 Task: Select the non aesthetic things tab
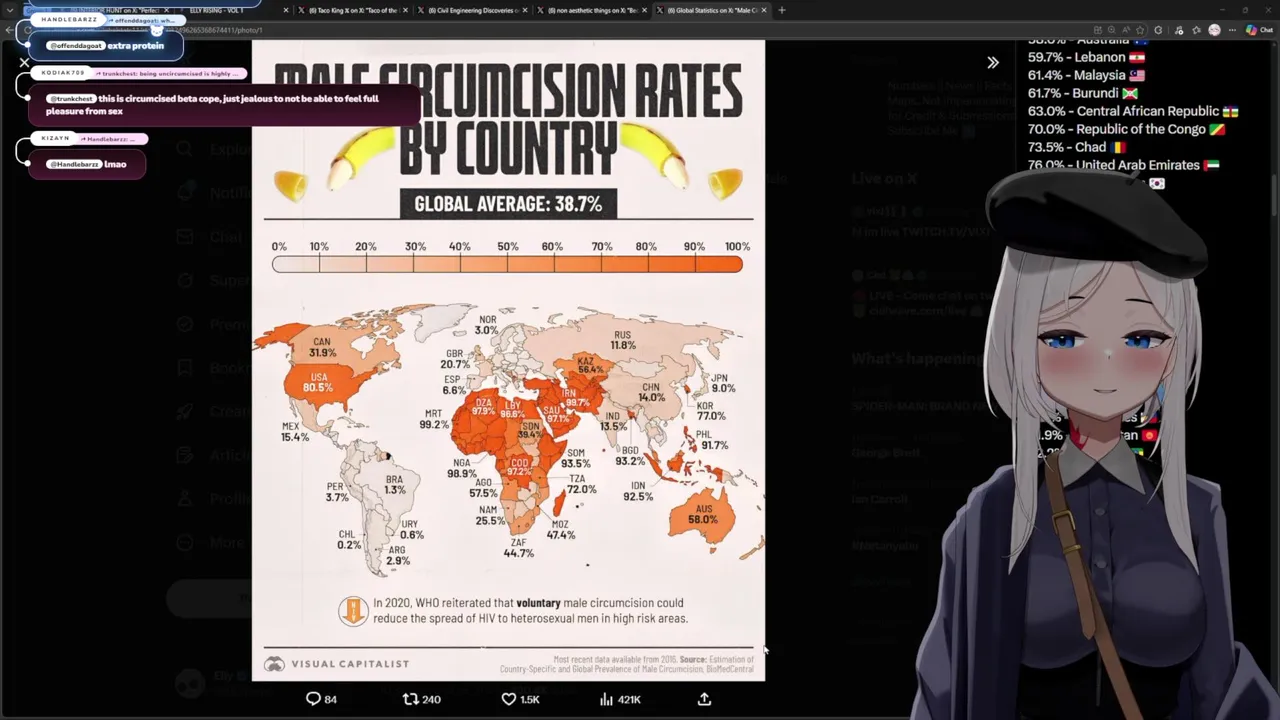click(x=590, y=10)
